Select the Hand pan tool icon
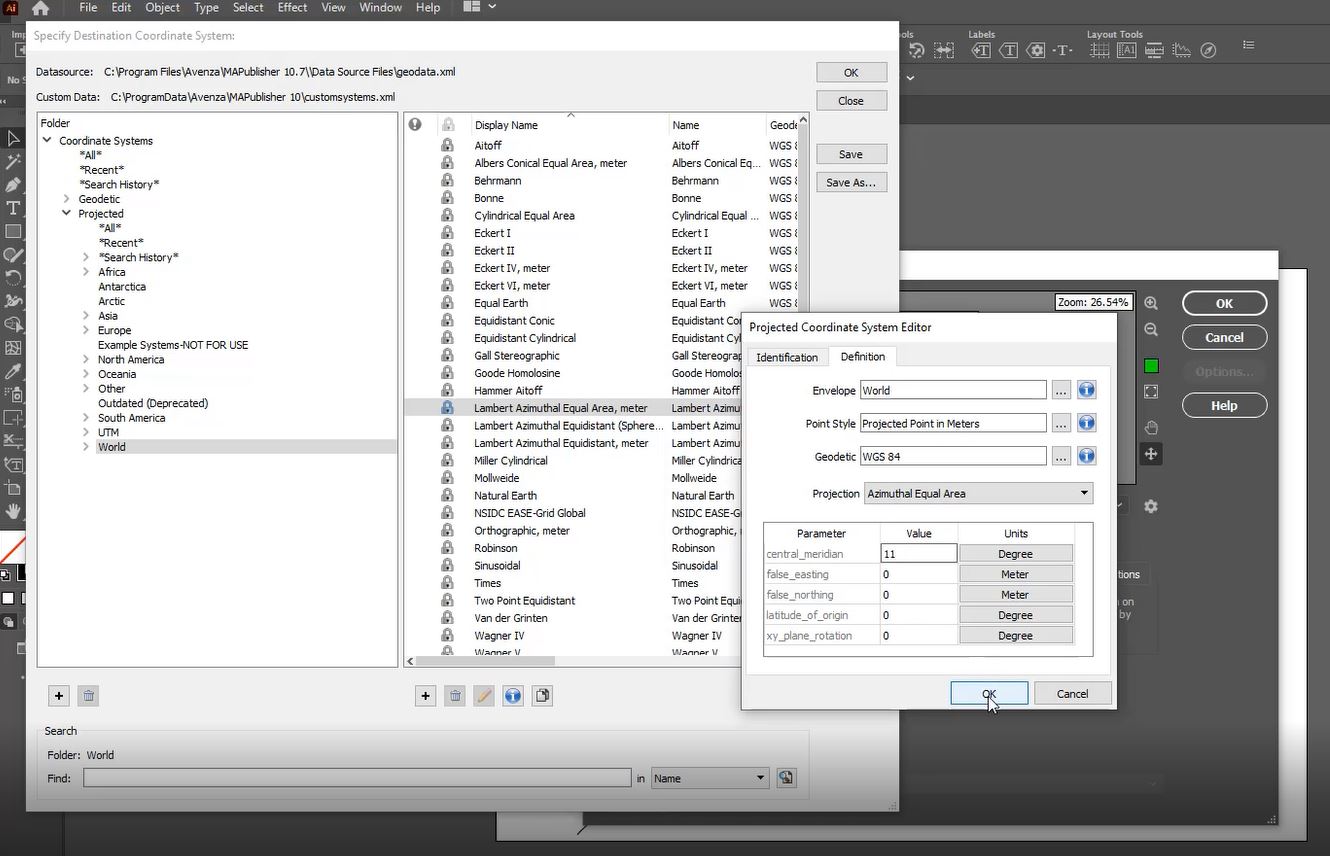 (x=1151, y=428)
